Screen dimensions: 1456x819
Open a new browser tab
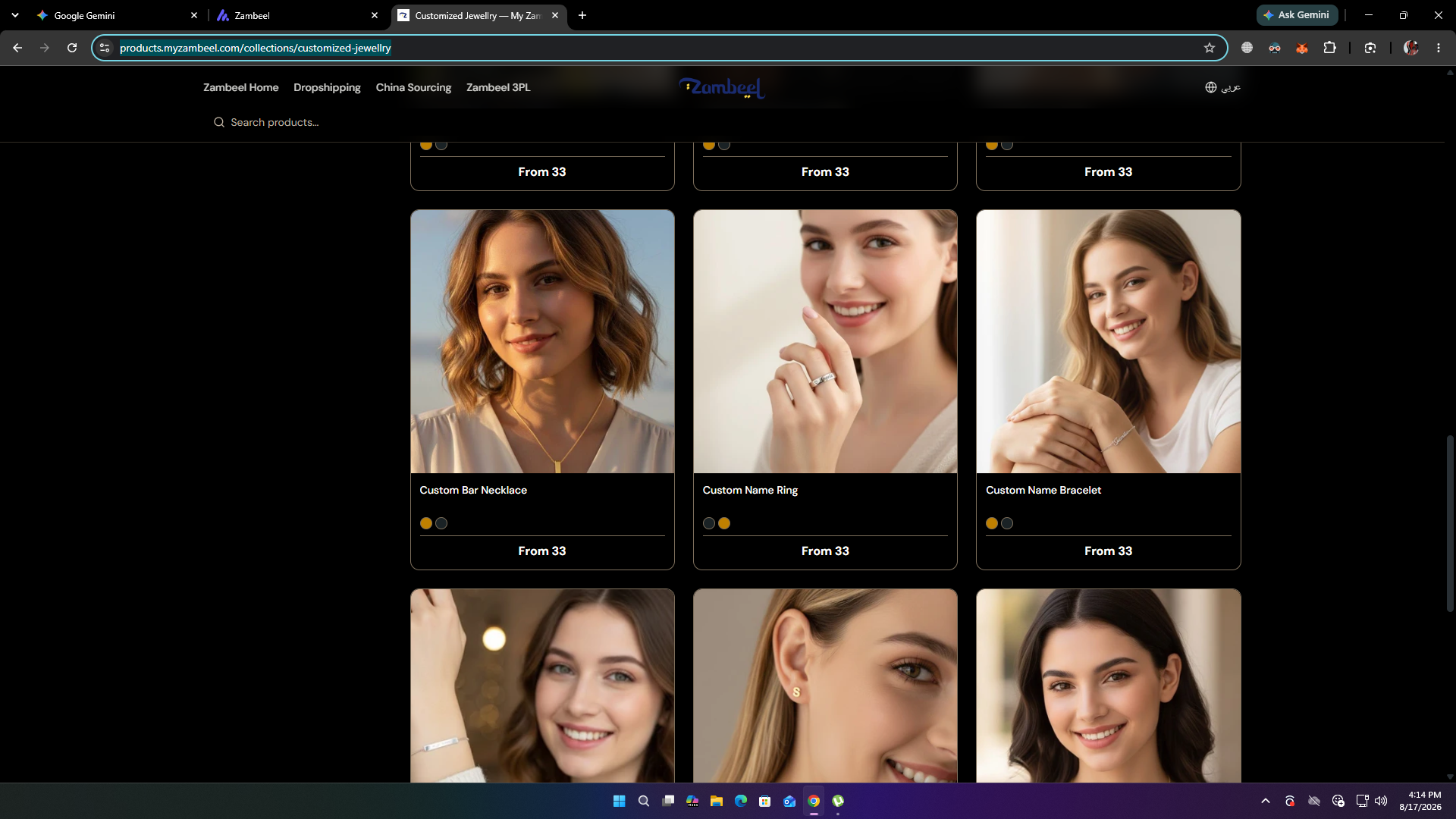point(582,15)
